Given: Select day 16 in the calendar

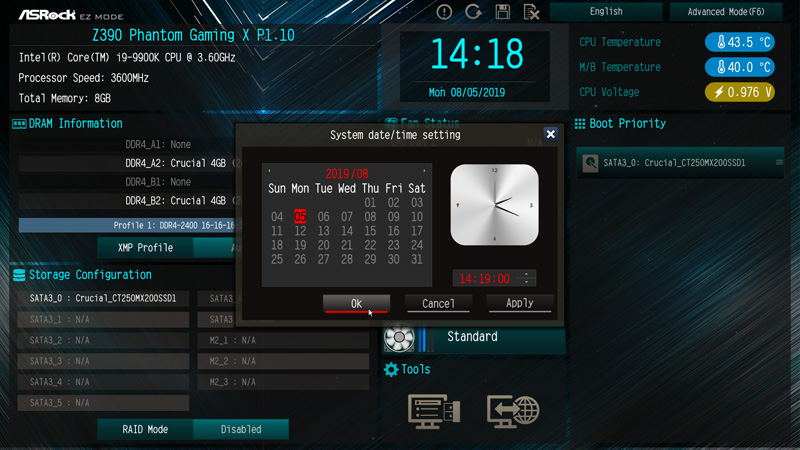Looking at the screenshot, I should click(393, 231).
